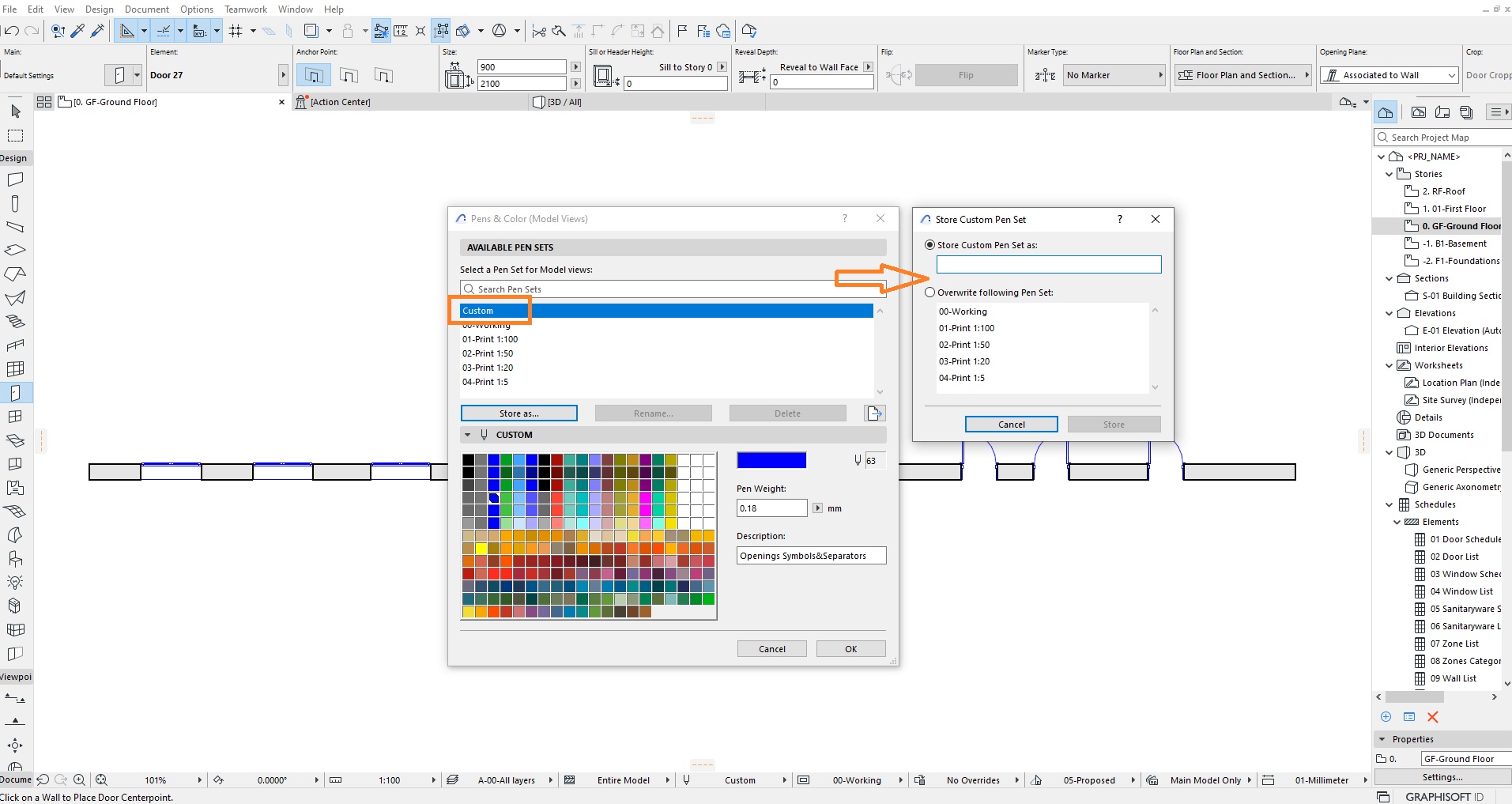Click the export pen set icon
Image resolution: width=1512 pixels, height=804 pixels.
[x=874, y=413]
